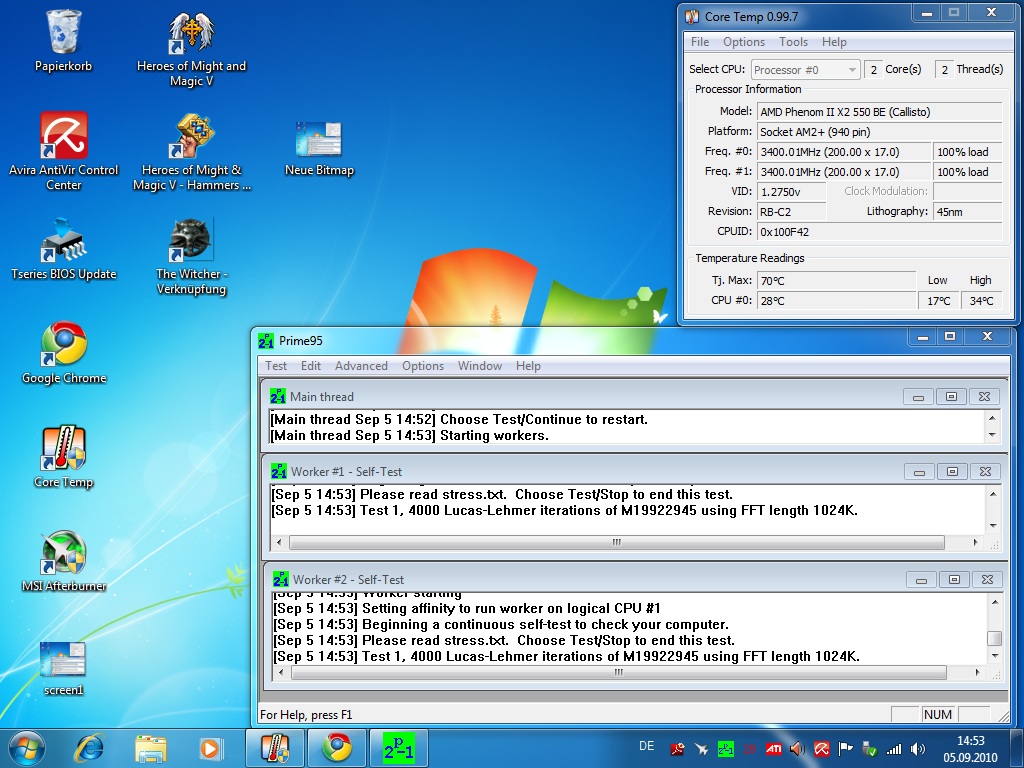Click the red tray icon left of the plane
Screen dimensions: 1024x768
coord(677,749)
